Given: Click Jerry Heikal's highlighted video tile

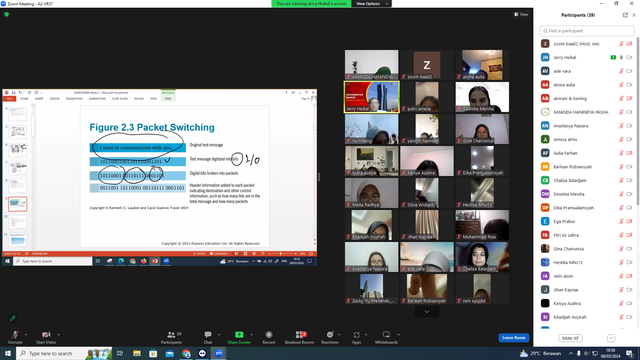Looking at the screenshot, I should click(x=371, y=97).
